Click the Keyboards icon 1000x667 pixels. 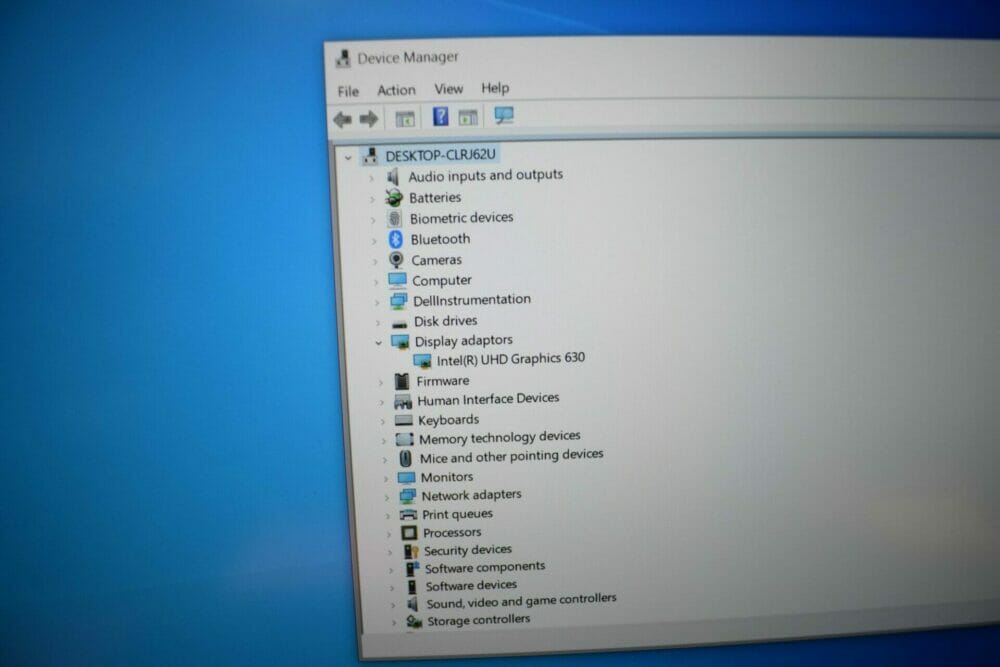click(404, 420)
